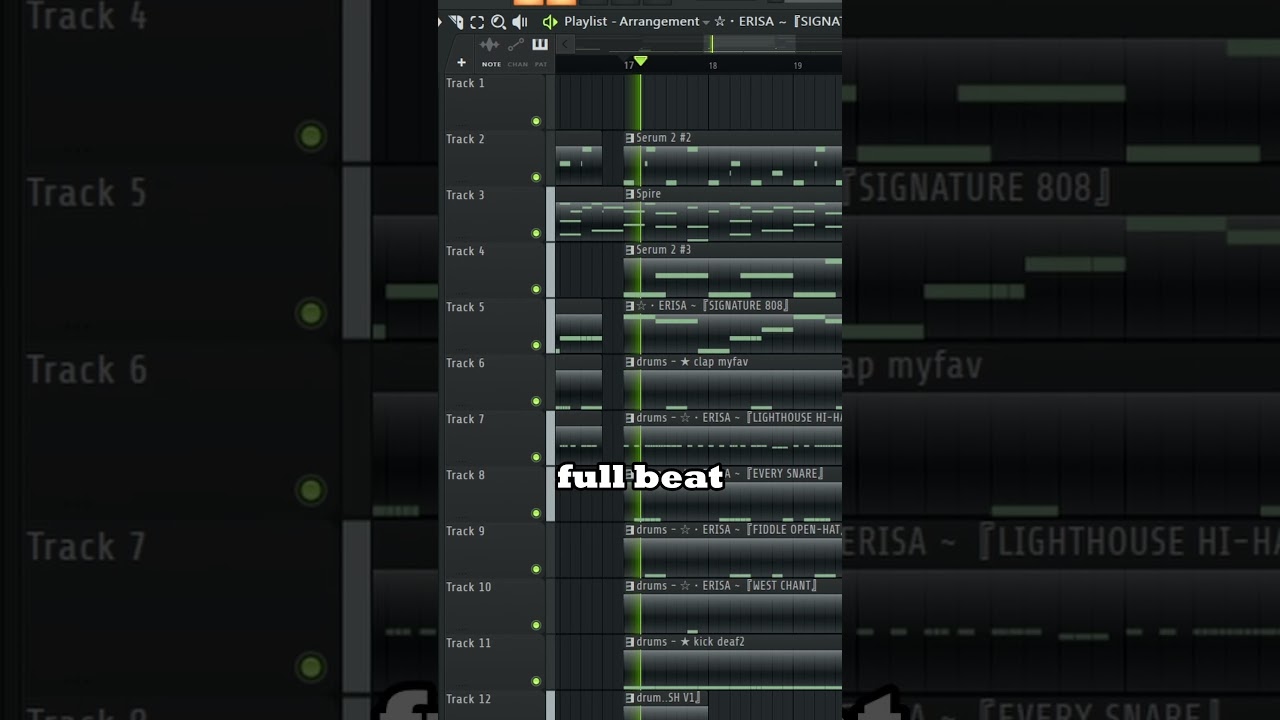The width and height of the screenshot is (1280, 720).
Task: Open the drum..SH V1 clip menu icon
Action: click(x=630, y=698)
